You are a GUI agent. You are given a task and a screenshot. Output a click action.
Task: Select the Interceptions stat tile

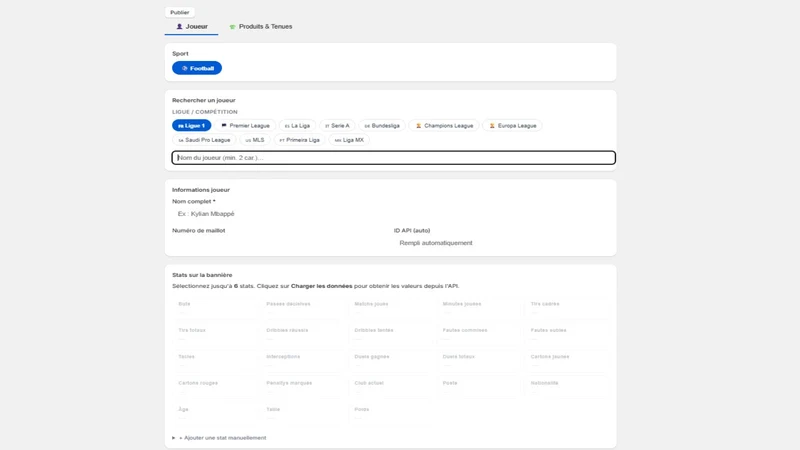pos(302,361)
